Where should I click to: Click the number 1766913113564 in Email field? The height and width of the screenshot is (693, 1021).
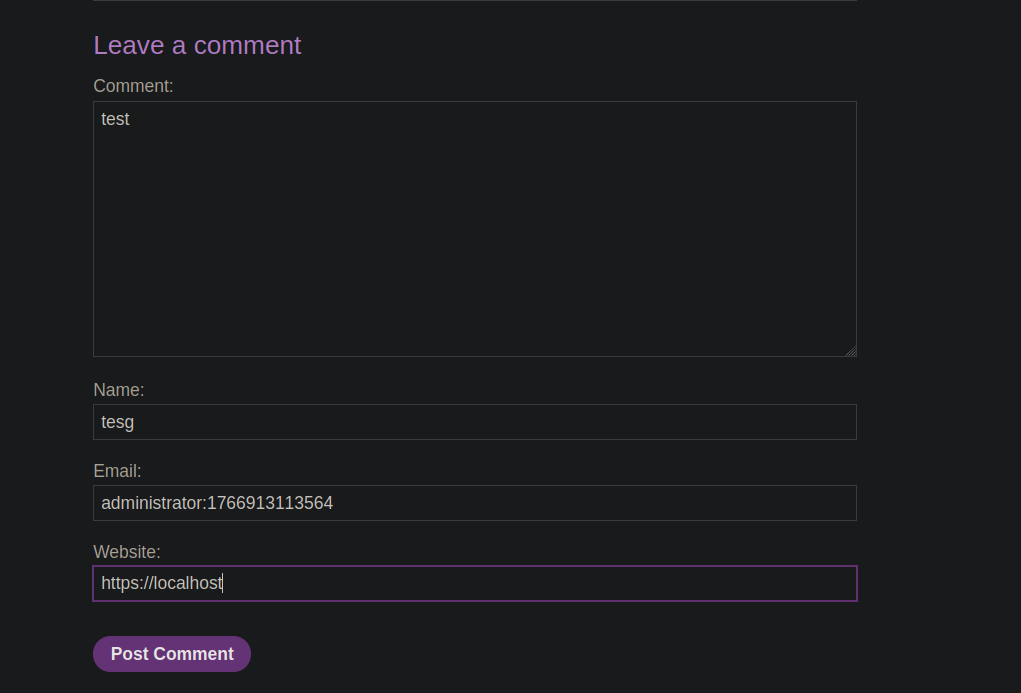[x=270, y=503]
